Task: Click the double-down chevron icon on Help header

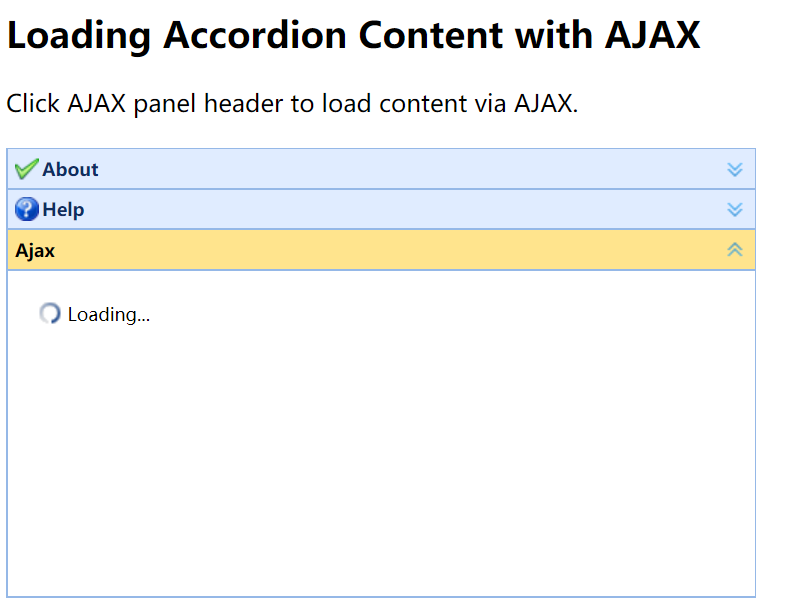Action: (x=735, y=209)
